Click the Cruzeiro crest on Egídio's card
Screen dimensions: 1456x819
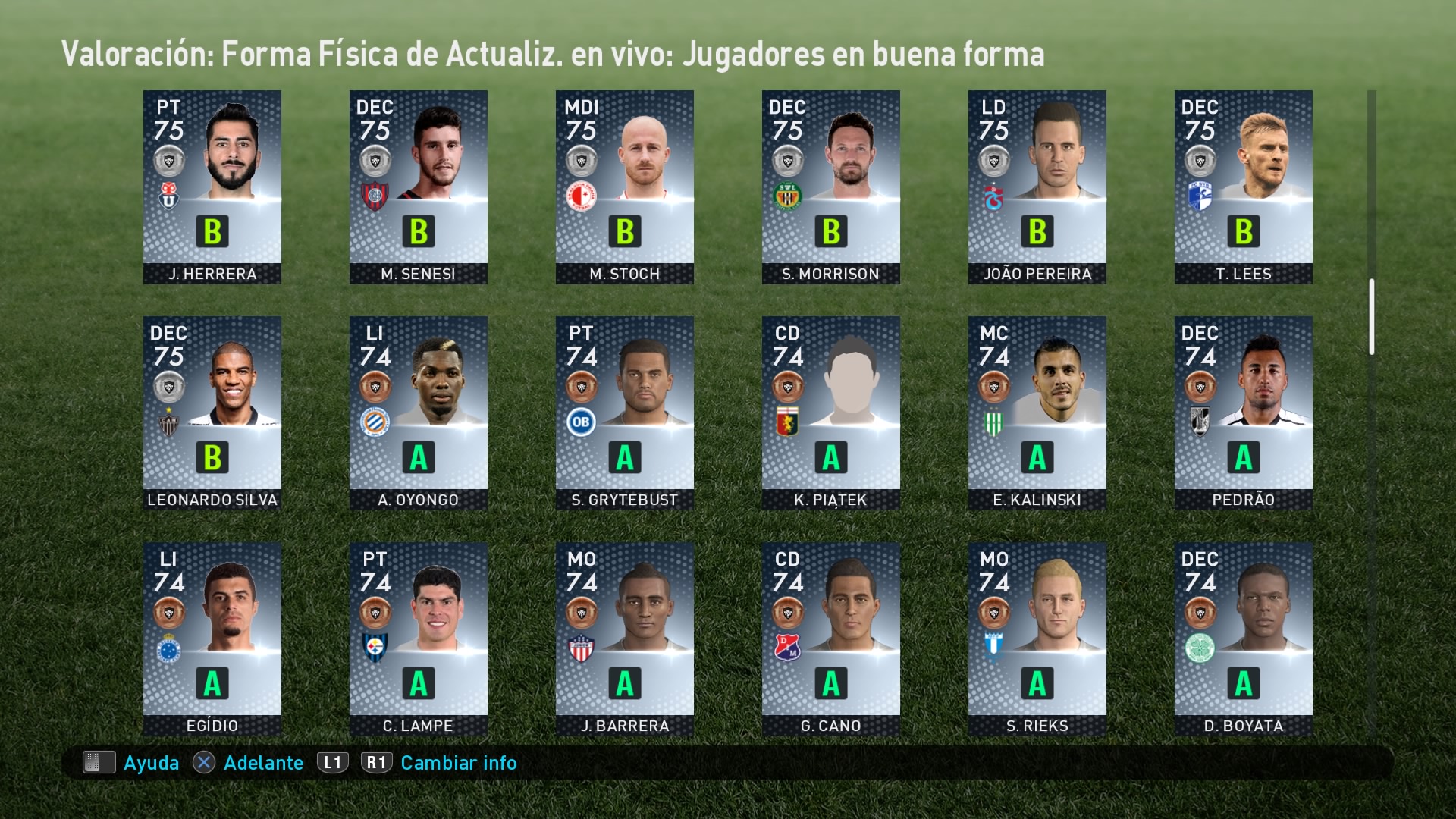(x=168, y=648)
